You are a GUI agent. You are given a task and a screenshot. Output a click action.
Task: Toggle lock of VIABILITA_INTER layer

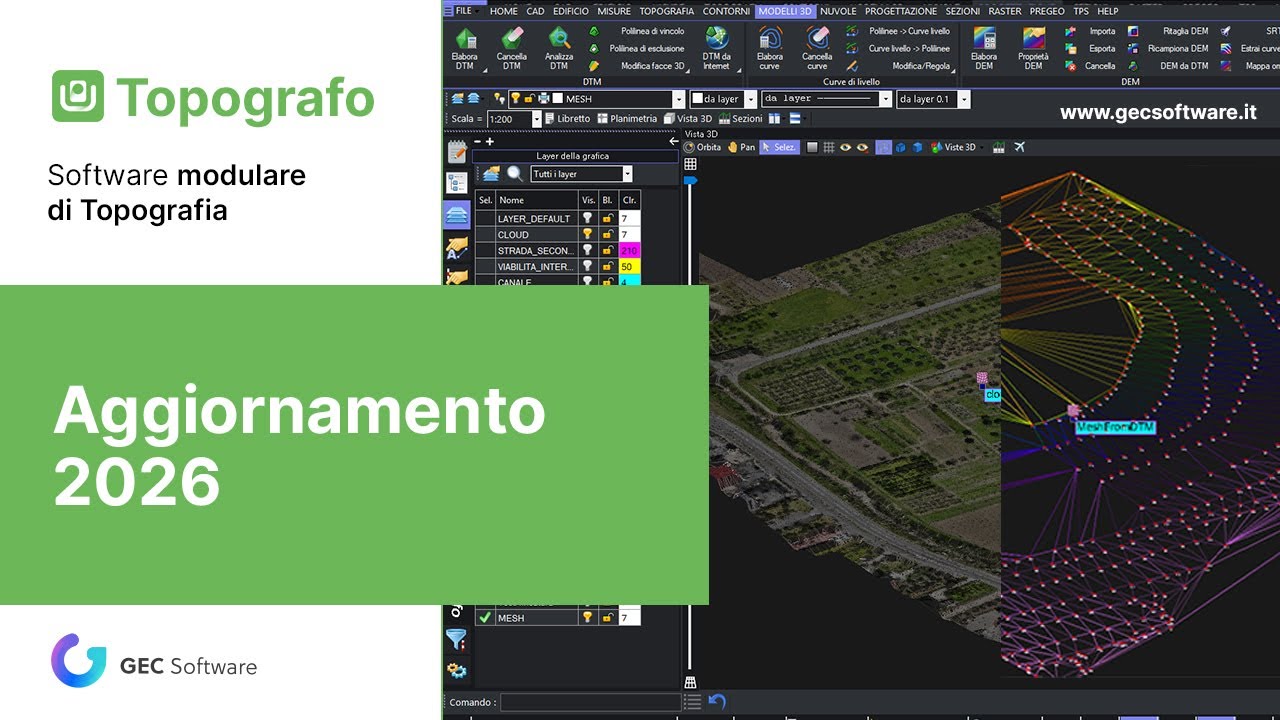tap(607, 266)
